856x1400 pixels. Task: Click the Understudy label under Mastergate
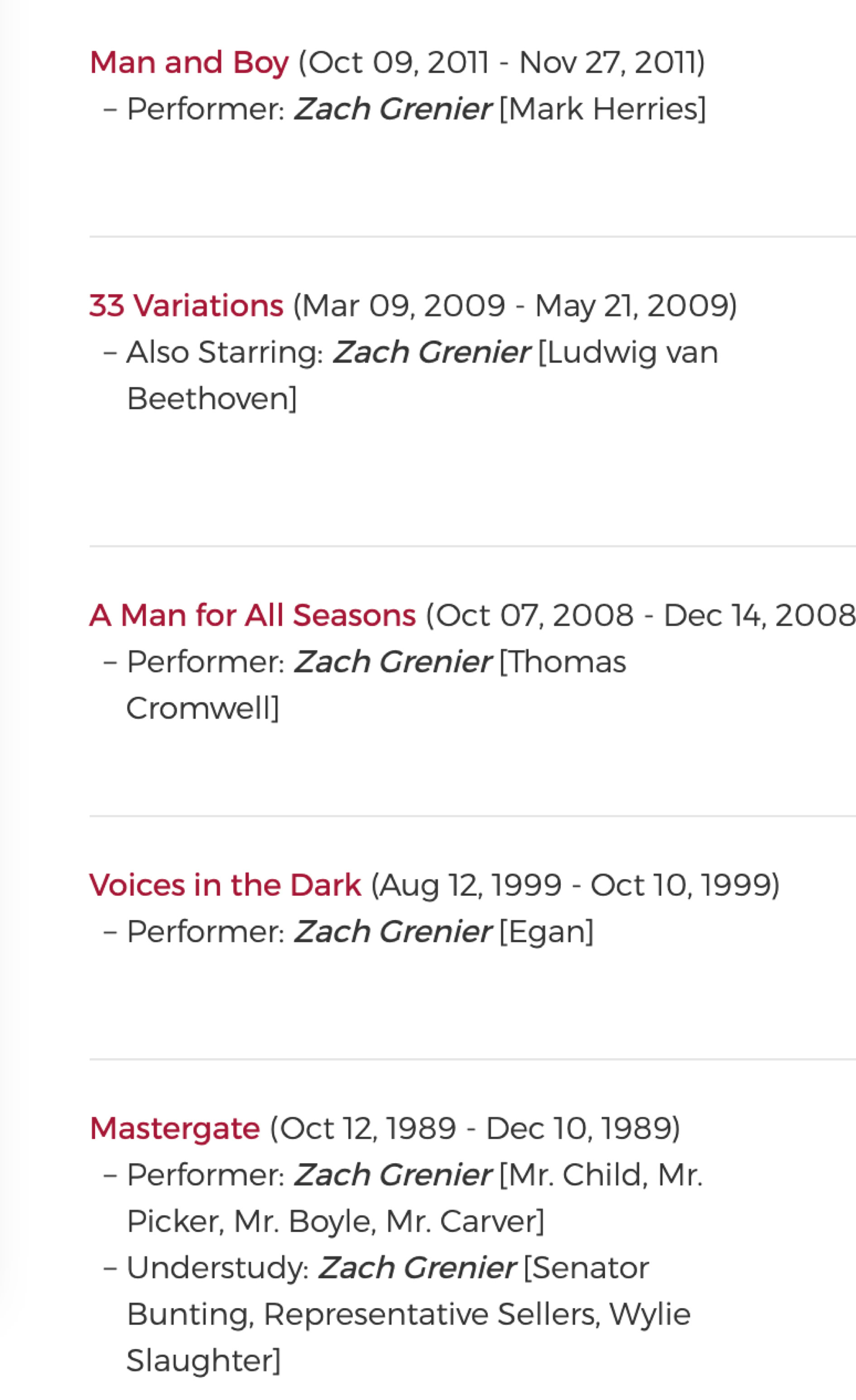[218, 1268]
